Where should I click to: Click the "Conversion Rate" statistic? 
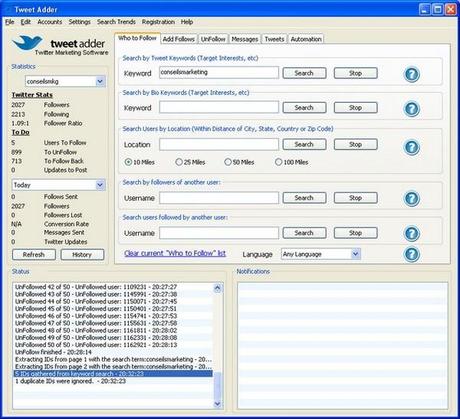pyautogui.click(x=66, y=224)
